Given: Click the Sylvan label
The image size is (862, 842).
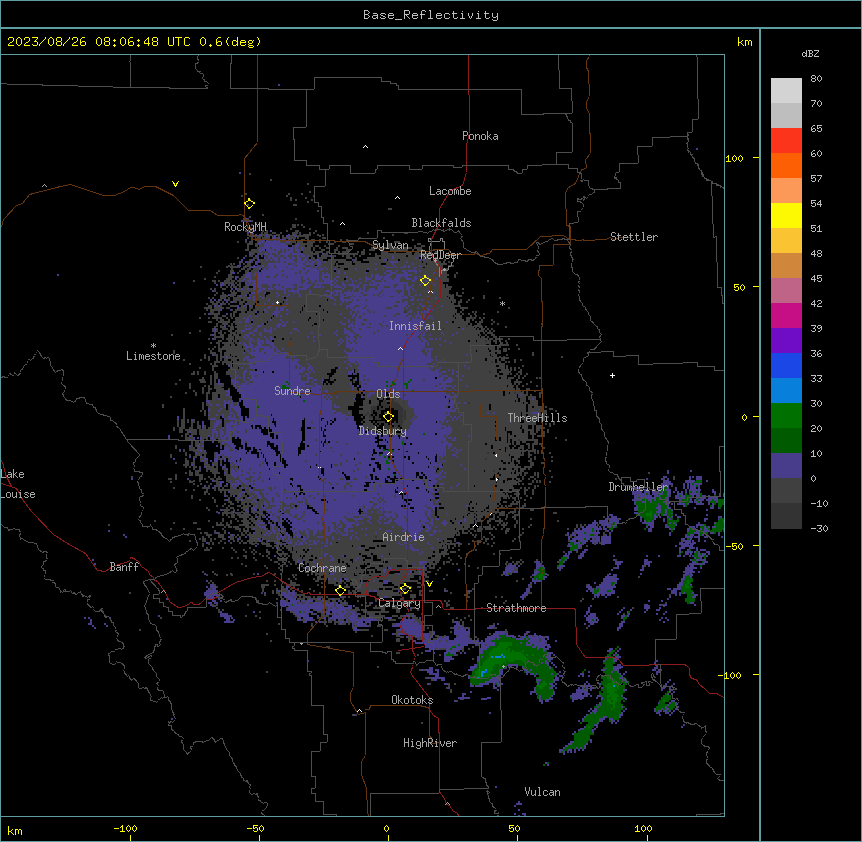Looking at the screenshot, I should pyautogui.click(x=390, y=245).
